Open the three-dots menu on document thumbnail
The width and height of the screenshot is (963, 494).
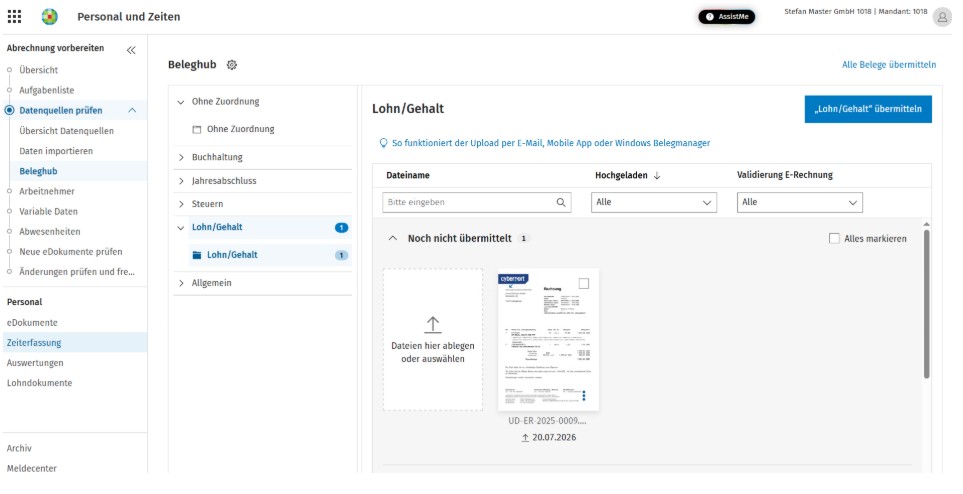pos(583,395)
